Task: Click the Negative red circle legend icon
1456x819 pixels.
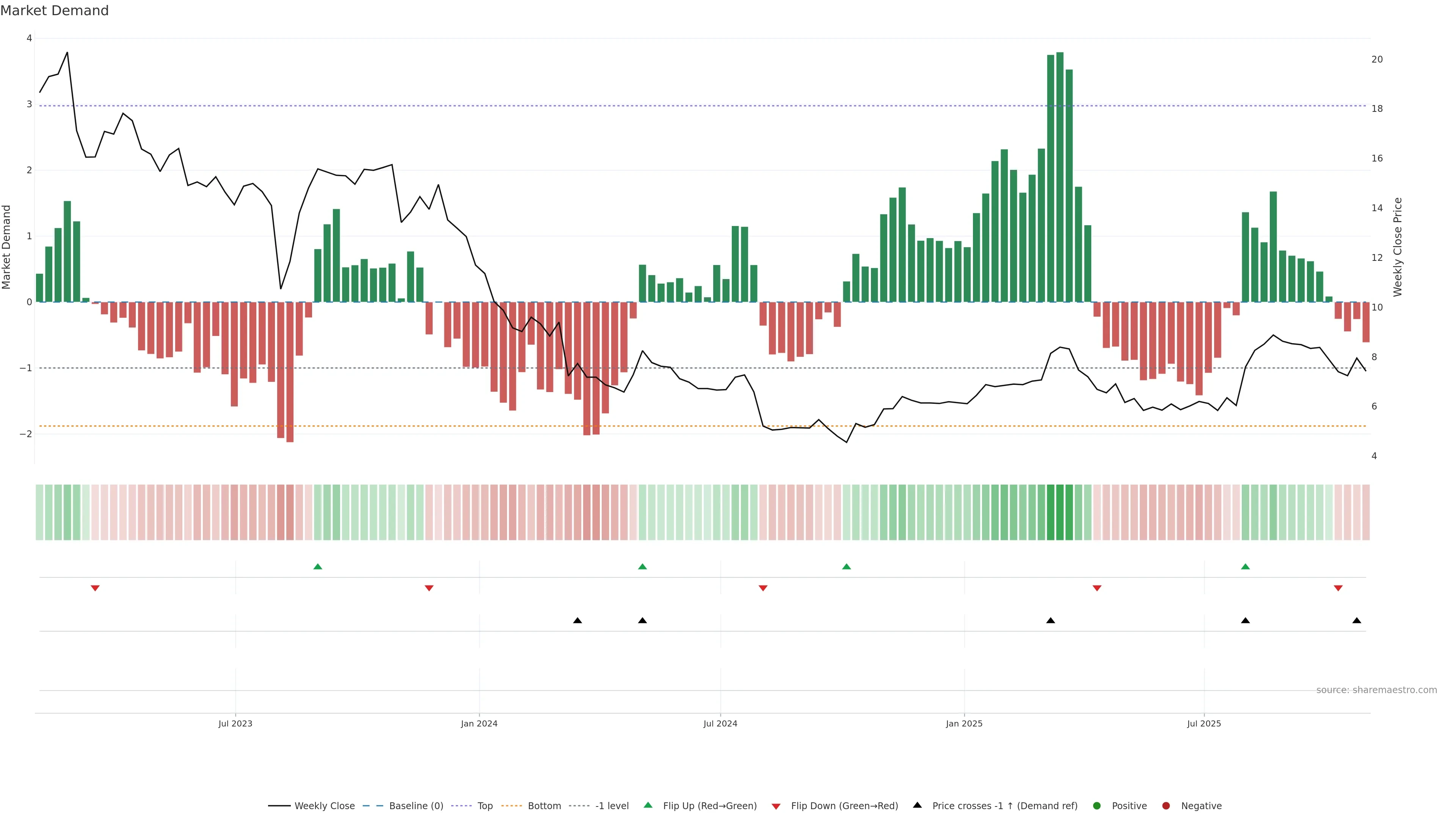Action: (x=1166, y=806)
